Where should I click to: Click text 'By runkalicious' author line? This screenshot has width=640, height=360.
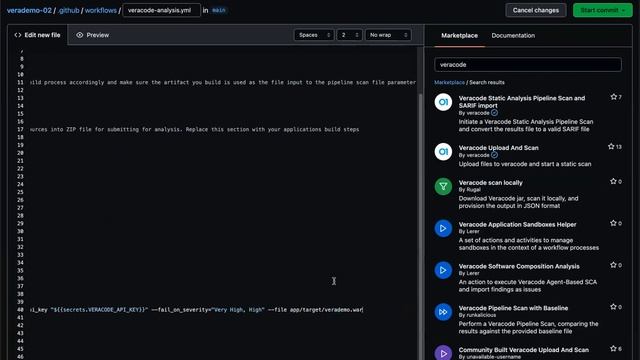coord(477,315)
